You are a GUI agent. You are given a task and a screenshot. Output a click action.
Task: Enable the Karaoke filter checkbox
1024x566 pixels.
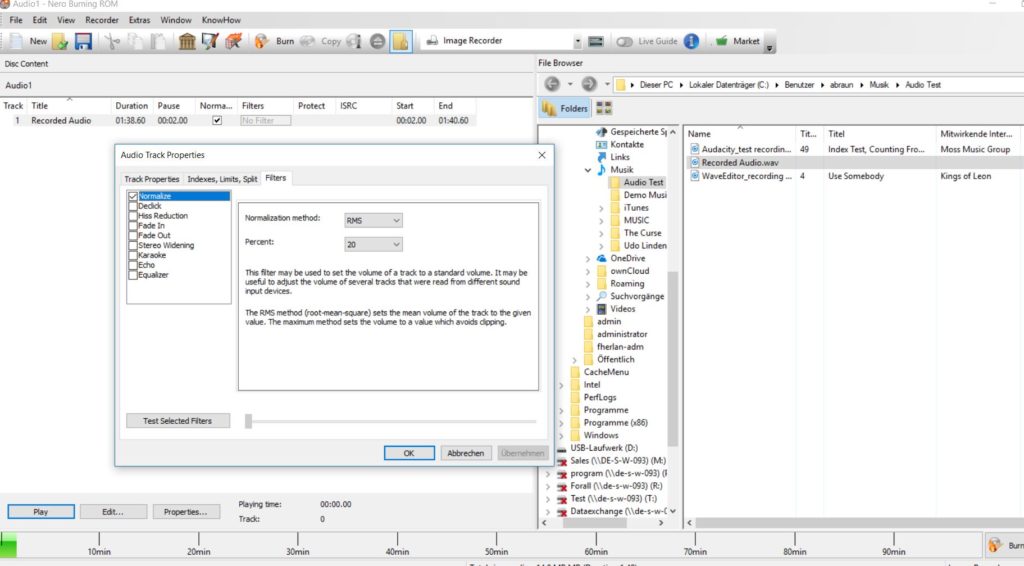click(x=133, y=255)
